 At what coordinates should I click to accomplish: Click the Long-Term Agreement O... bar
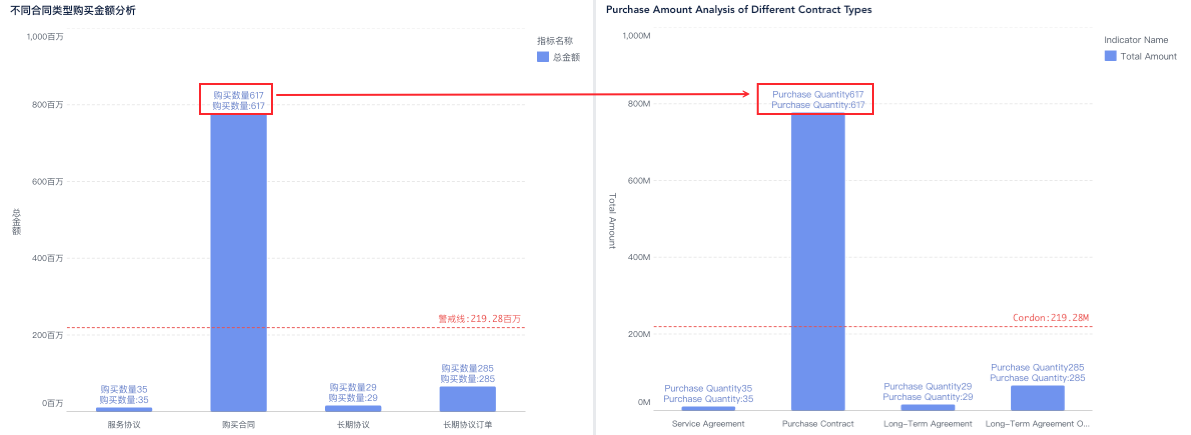tap(1037, 397)
